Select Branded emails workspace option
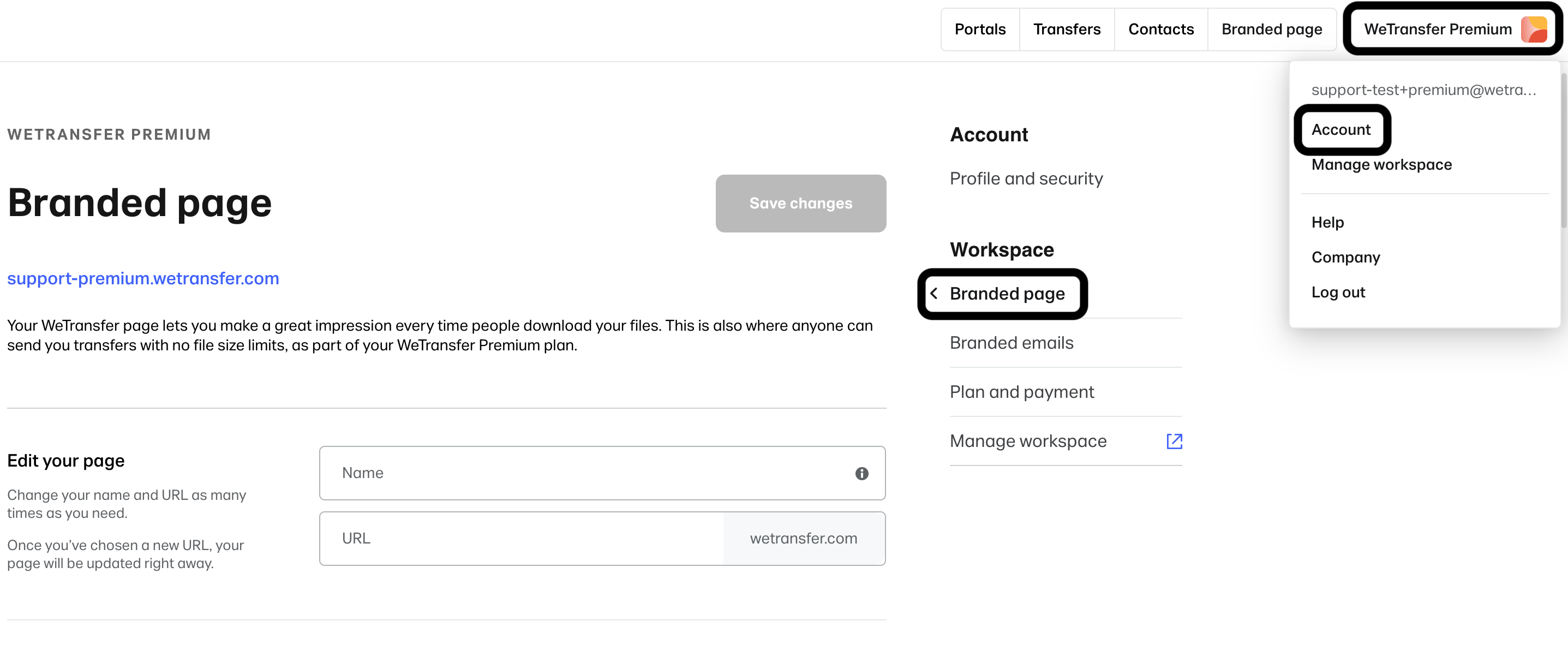1568x645 pixels. point(1011,342)
